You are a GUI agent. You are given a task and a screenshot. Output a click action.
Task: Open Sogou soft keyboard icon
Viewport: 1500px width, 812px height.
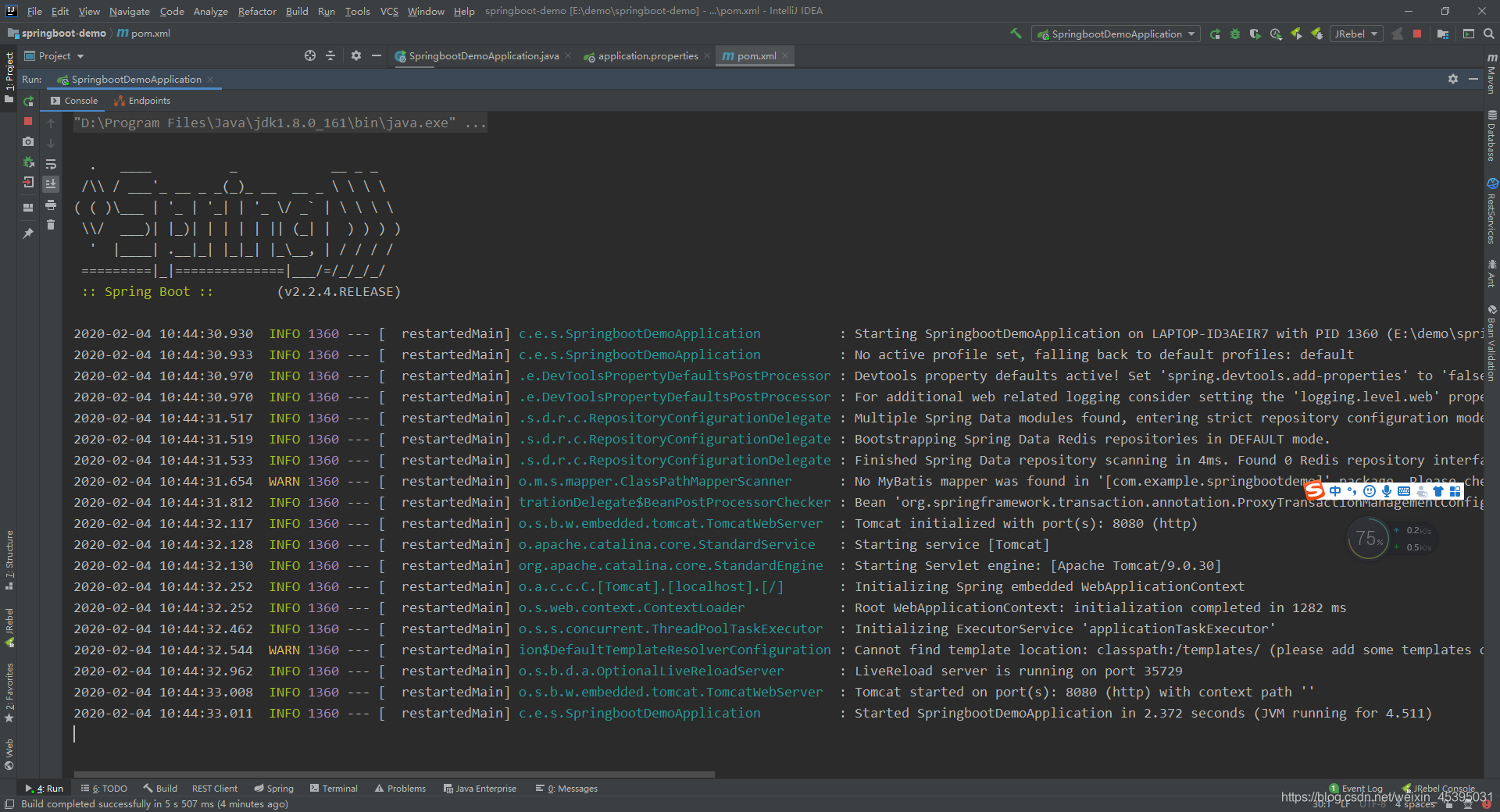coord(1404,491)
